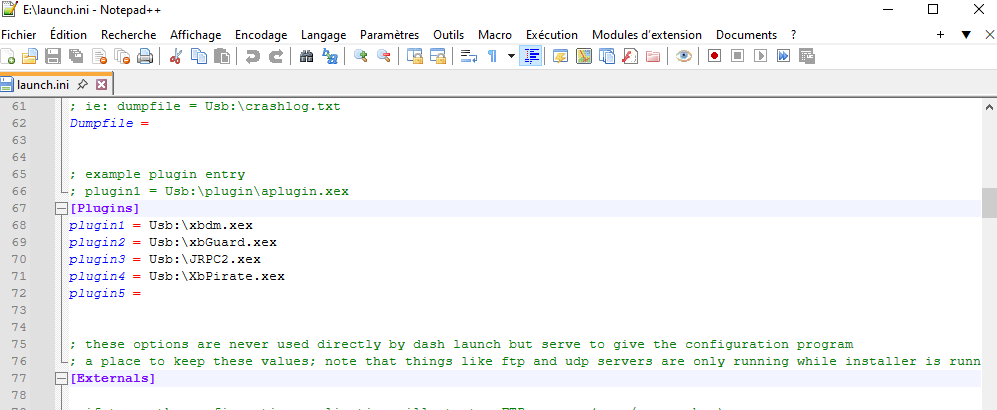Start macro recording with the red dot

click(x=714, y=56)
